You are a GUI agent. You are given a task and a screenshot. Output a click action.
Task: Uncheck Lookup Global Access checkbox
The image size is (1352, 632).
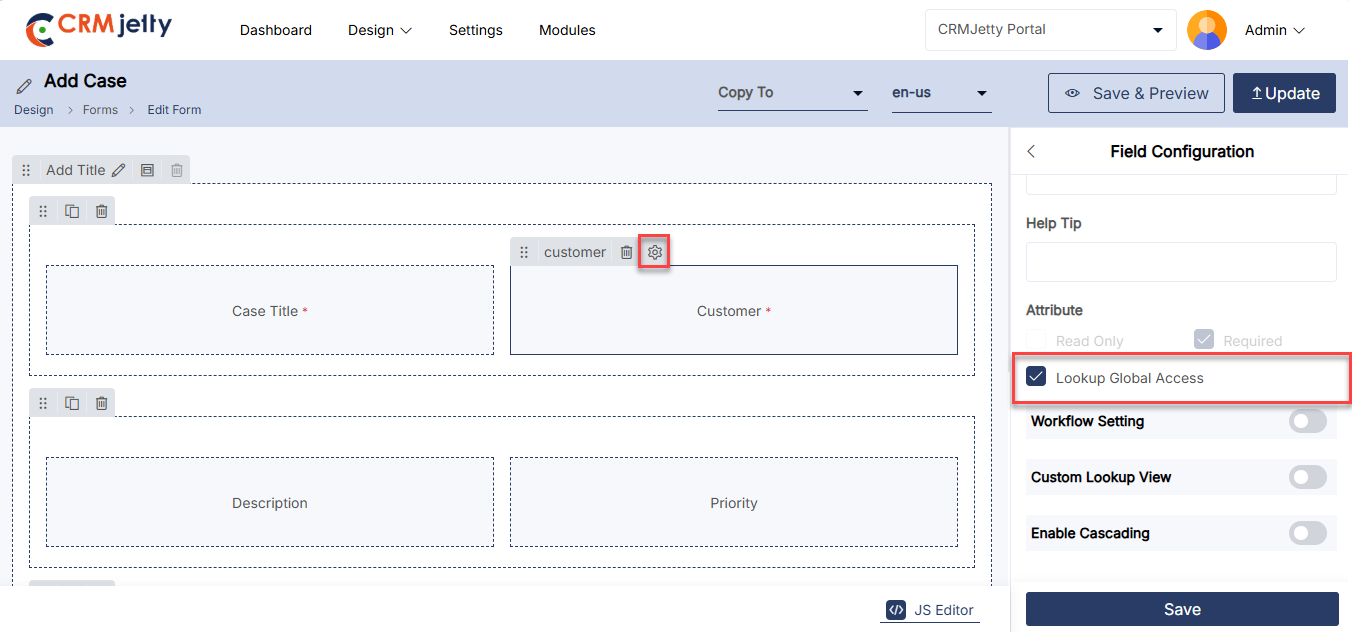coord(1037,378)
